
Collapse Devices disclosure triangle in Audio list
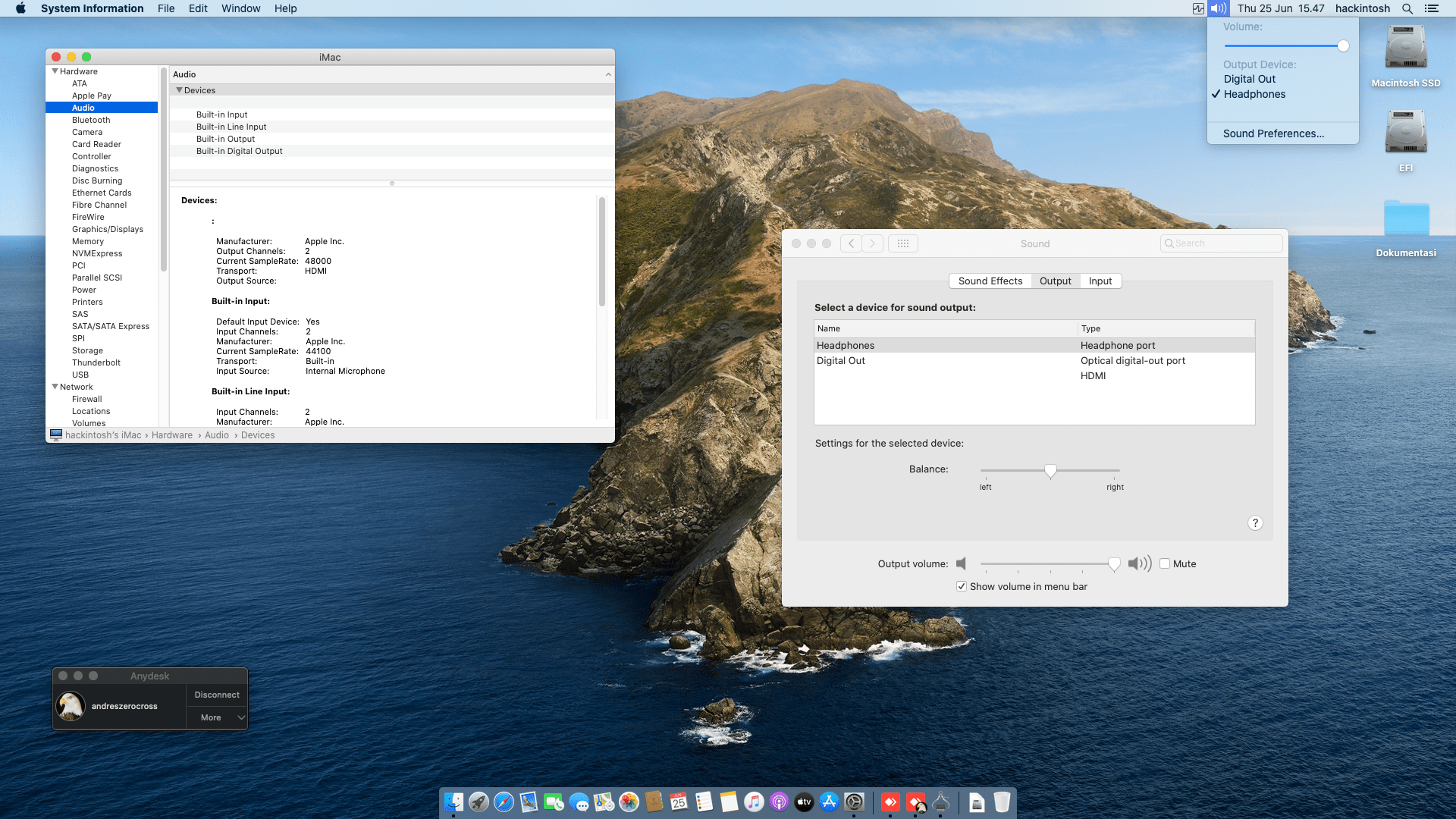coord(180,90)
